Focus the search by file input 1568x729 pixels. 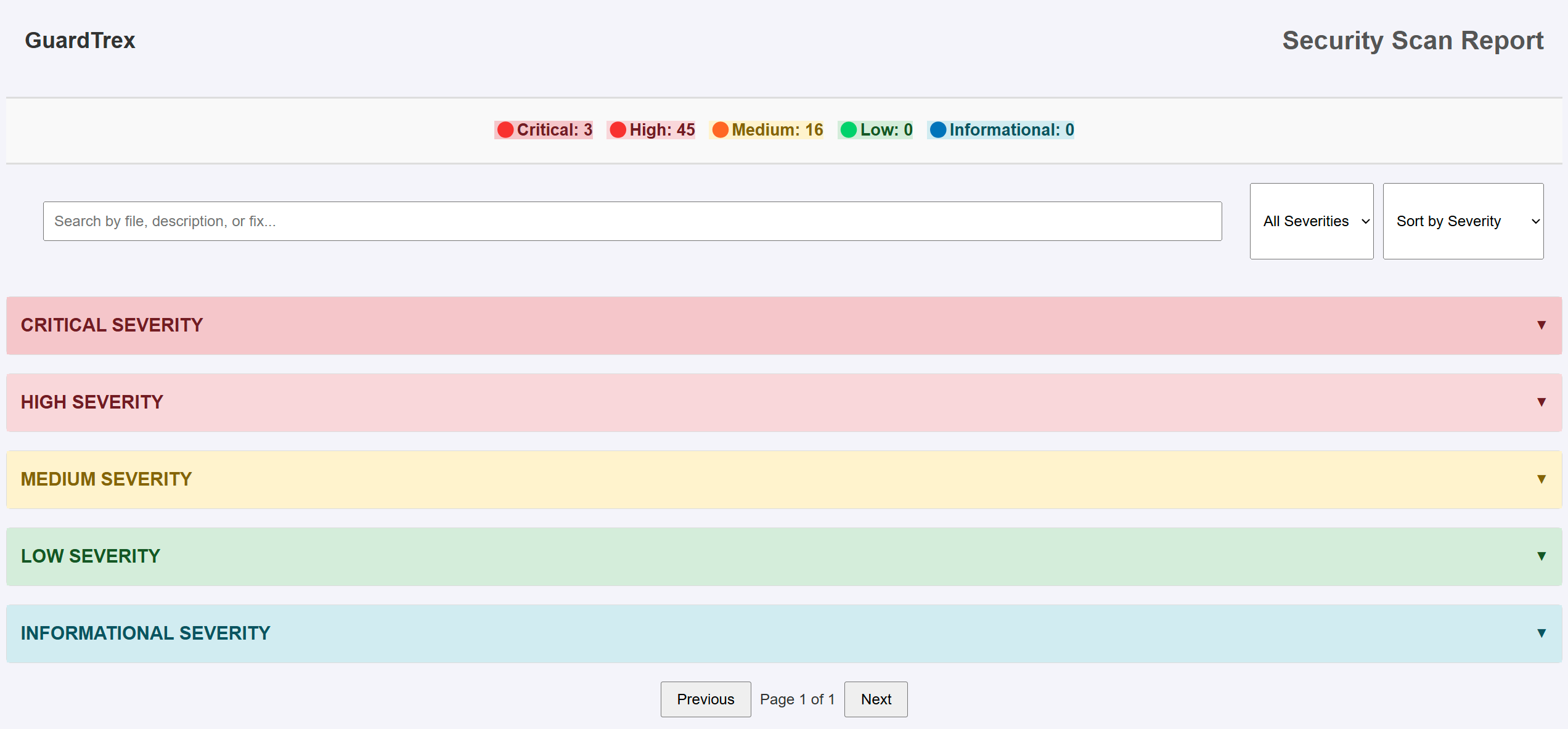click(632, 221)
